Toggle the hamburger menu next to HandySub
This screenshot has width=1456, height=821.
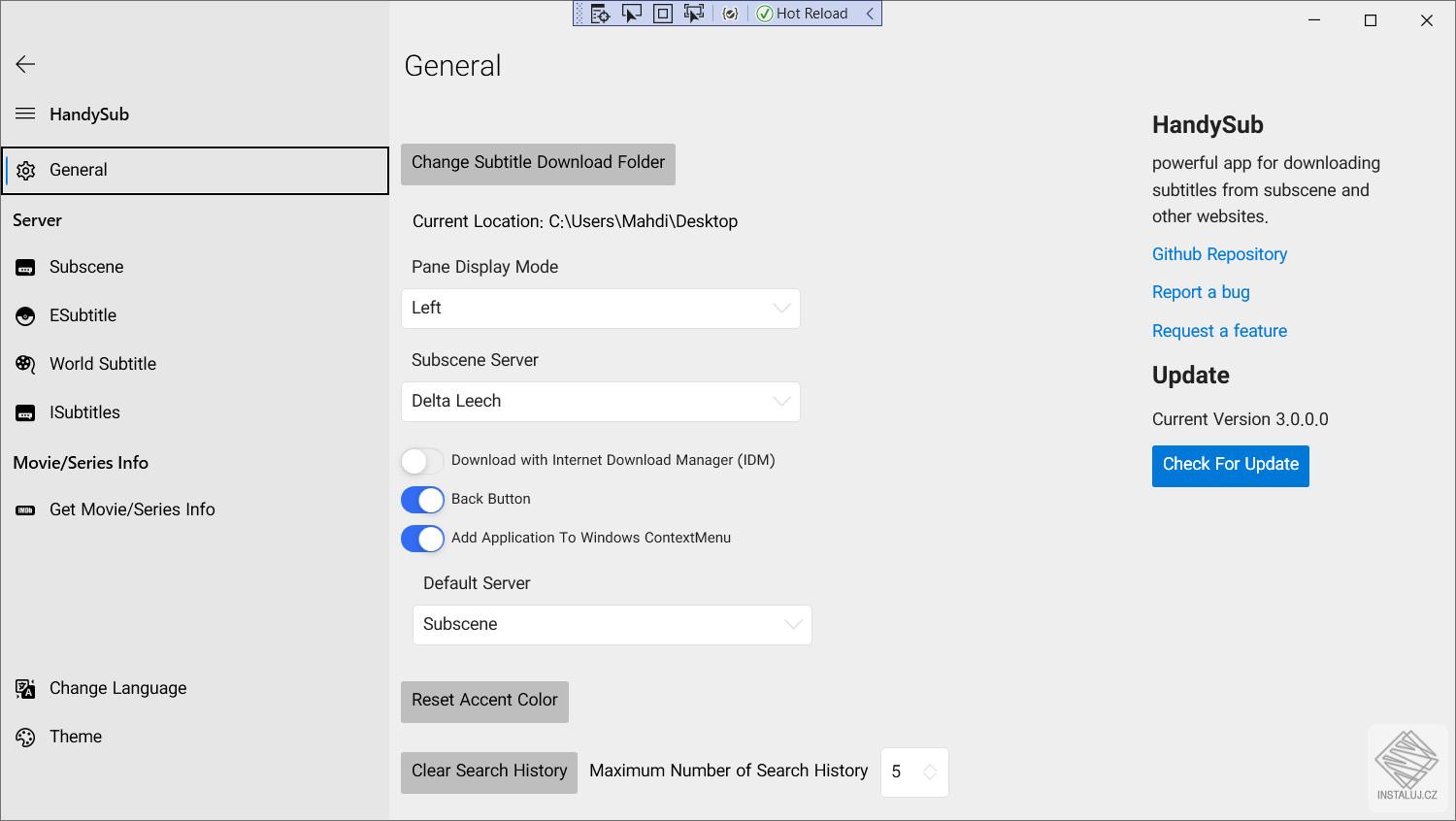(25, 114)
